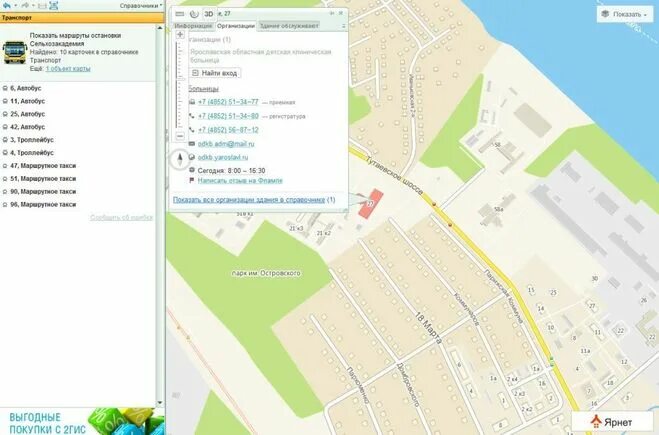
Task: Click the '18 Марта' street label
Action: (x=429, y=328)
